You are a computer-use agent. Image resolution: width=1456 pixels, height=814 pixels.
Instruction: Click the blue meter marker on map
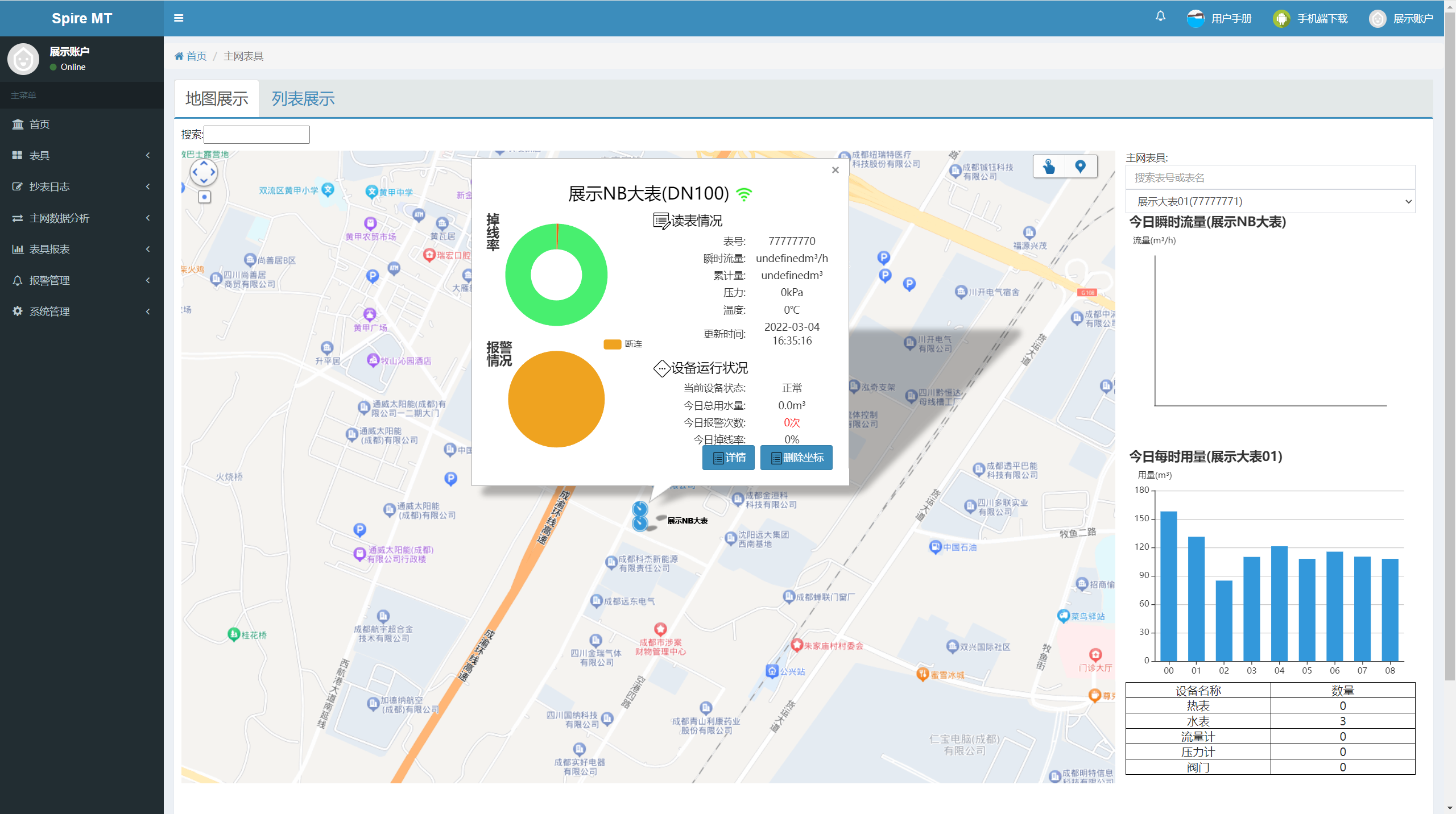(x=640, y=509)
